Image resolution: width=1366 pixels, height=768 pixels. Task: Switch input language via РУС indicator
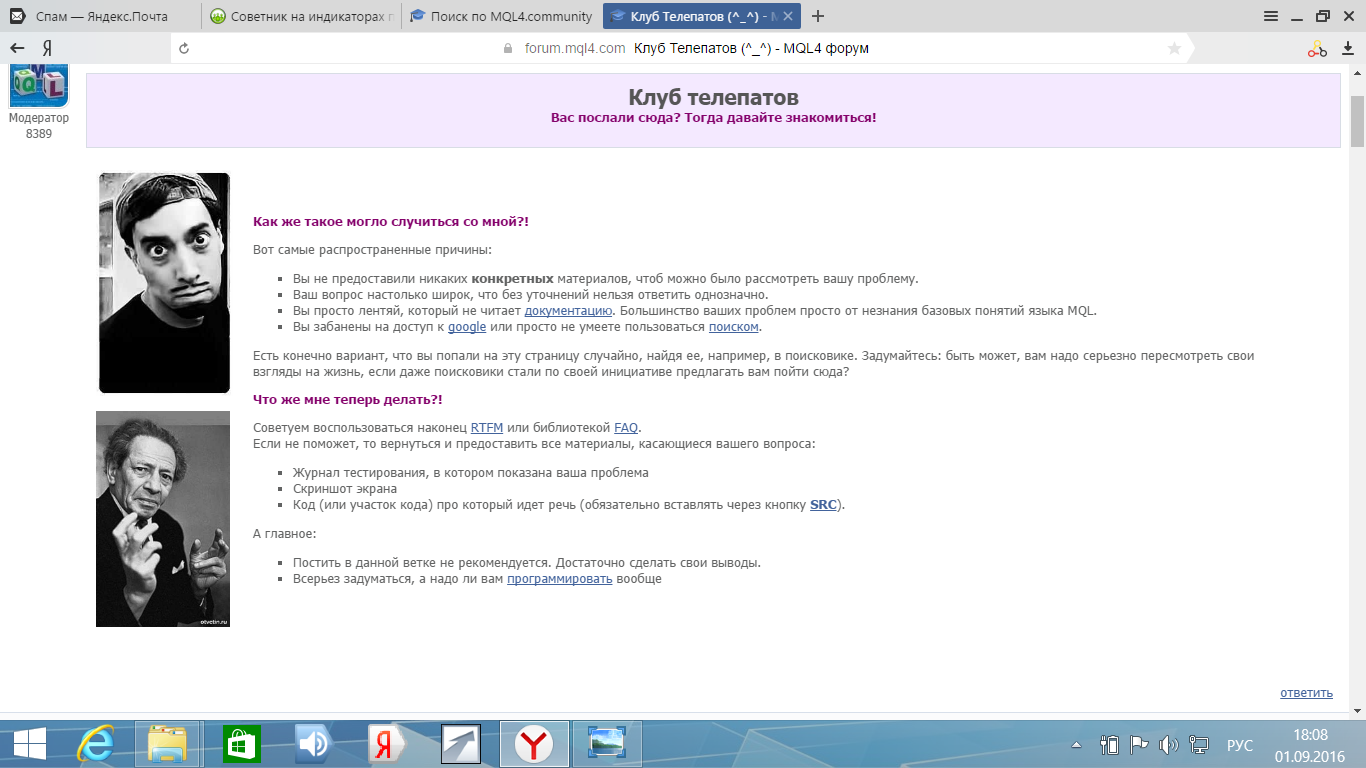1239,745
